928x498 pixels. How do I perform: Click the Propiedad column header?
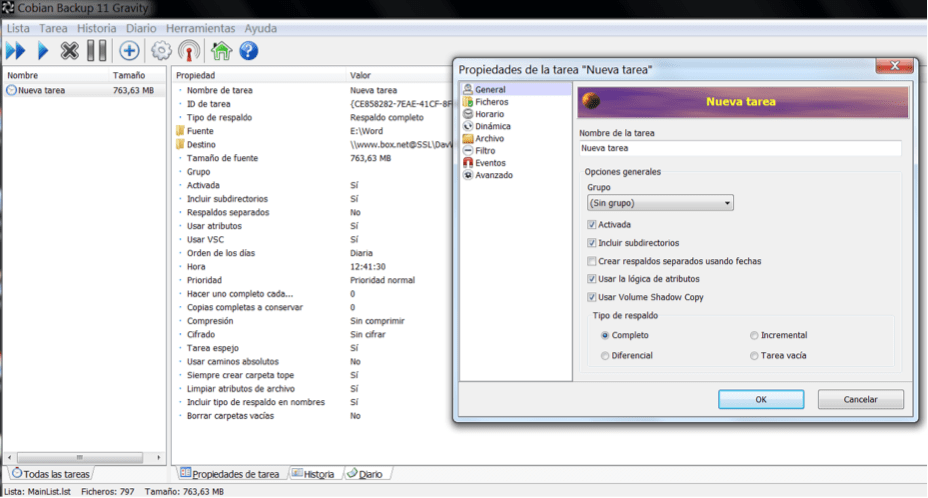[x=259, y=75]
